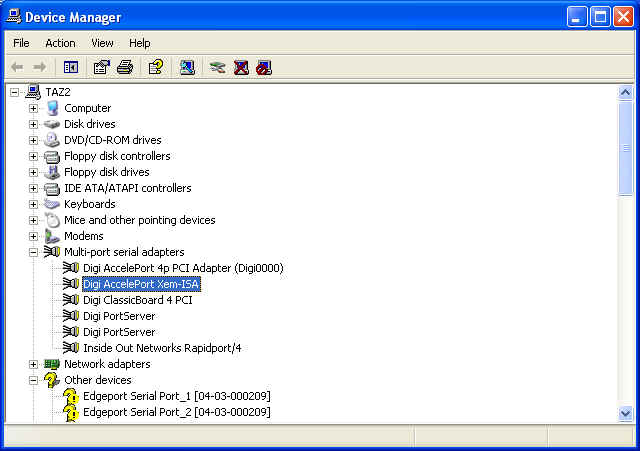This screenshot has height=451, width=640.
Task: Open the Action menu
Action: (x=60, y=43)
